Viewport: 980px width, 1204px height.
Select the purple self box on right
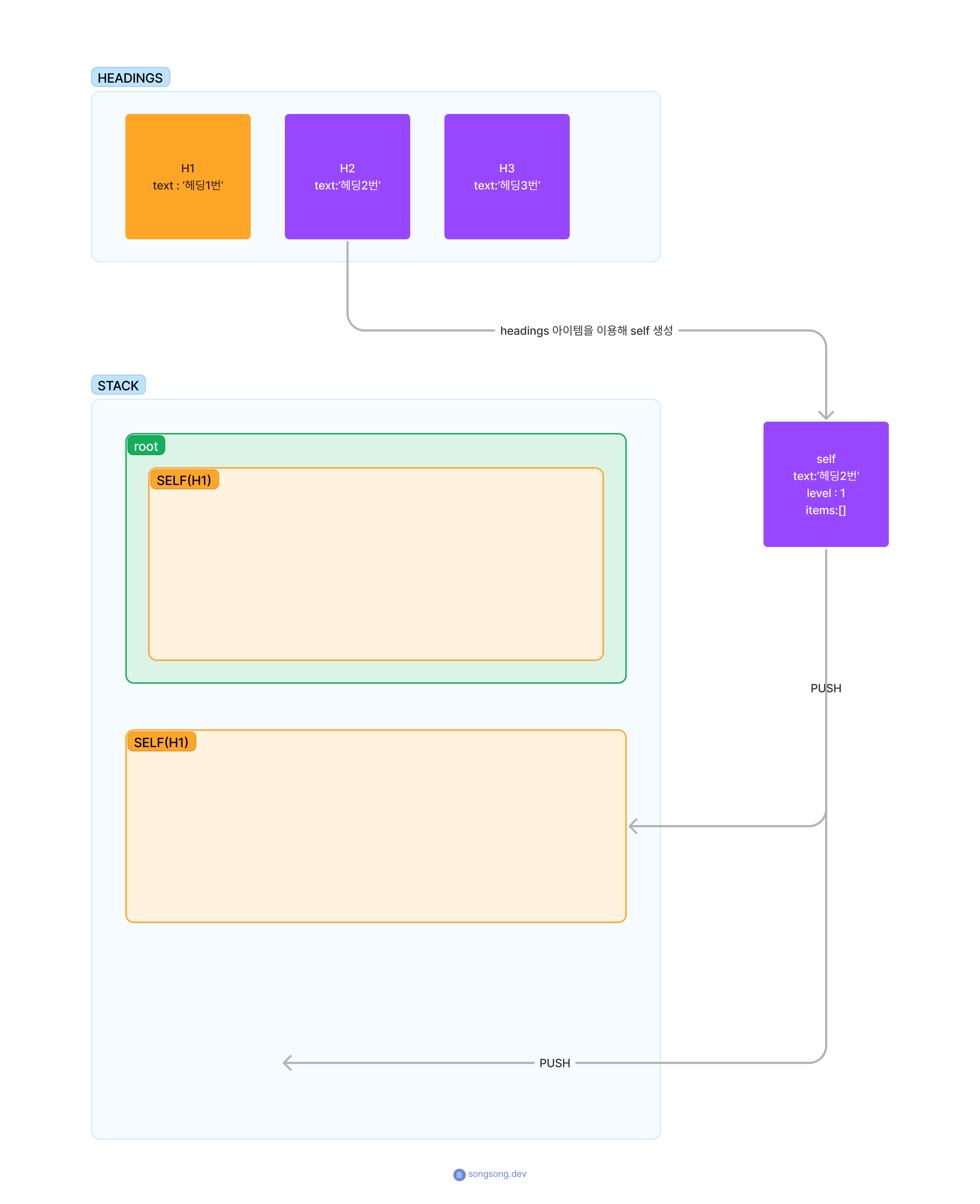[x=825, y=484]
